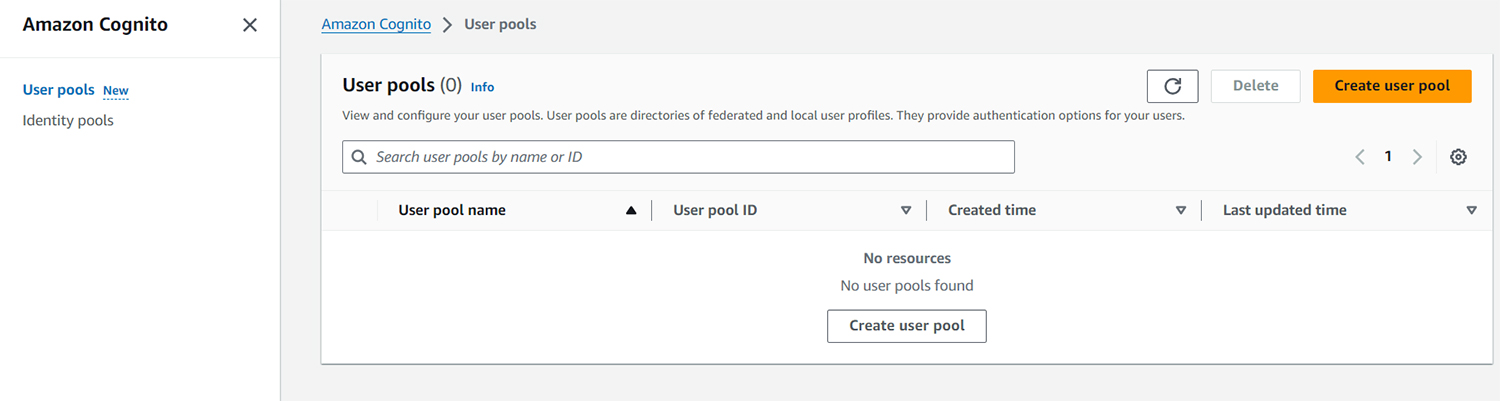Sort by Created time column arrow
1500x401 pixels.
pos(1181,210)
